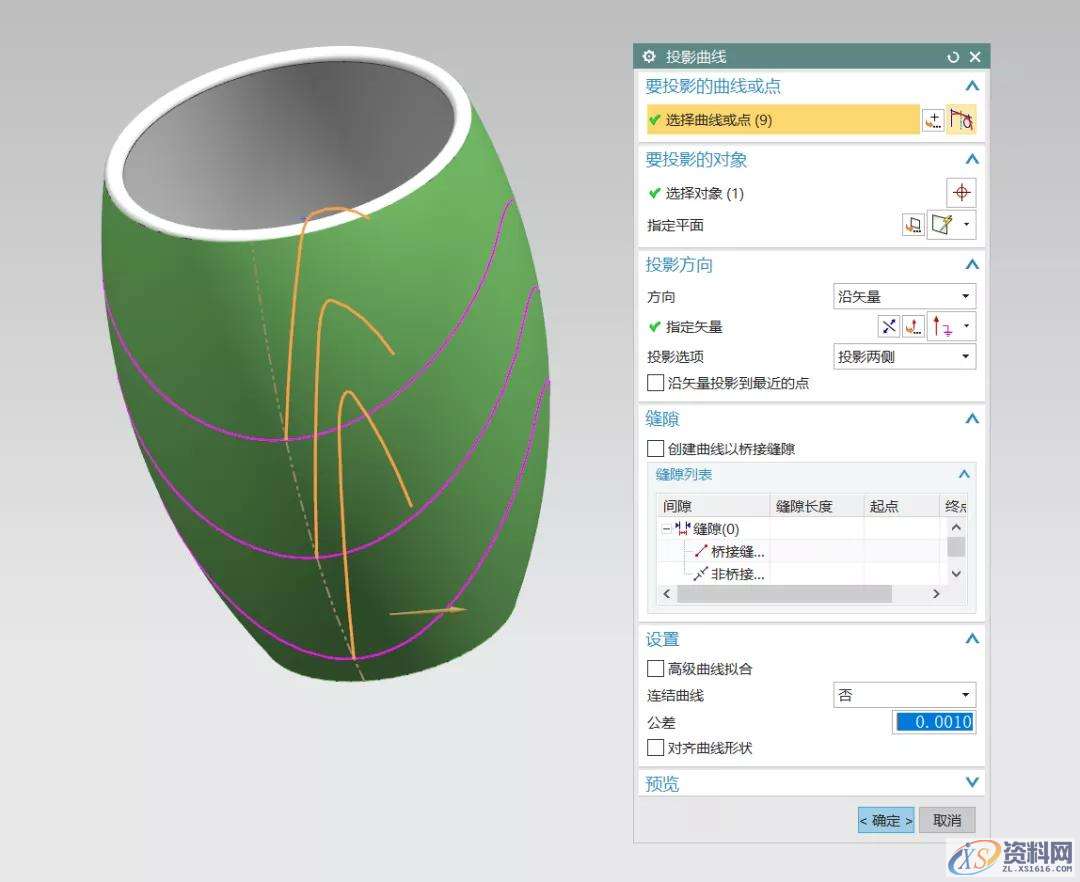Click the curve selection icon in 选择曲线或点 row
Screen dimensions: 1080x882
(961, 120)
